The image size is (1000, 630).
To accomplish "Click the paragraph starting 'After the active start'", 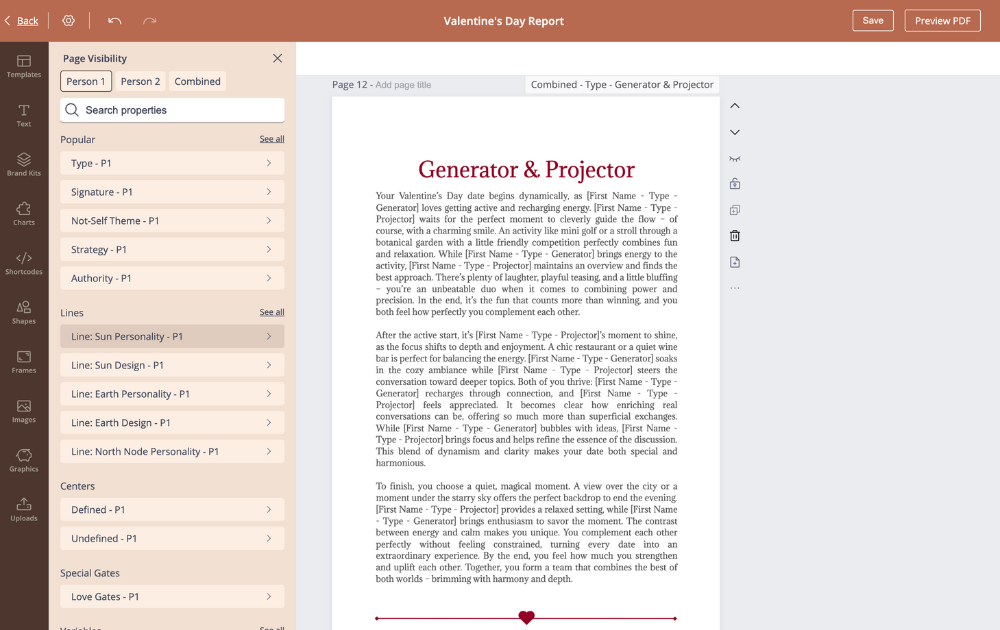I will [x=526, y=399].
